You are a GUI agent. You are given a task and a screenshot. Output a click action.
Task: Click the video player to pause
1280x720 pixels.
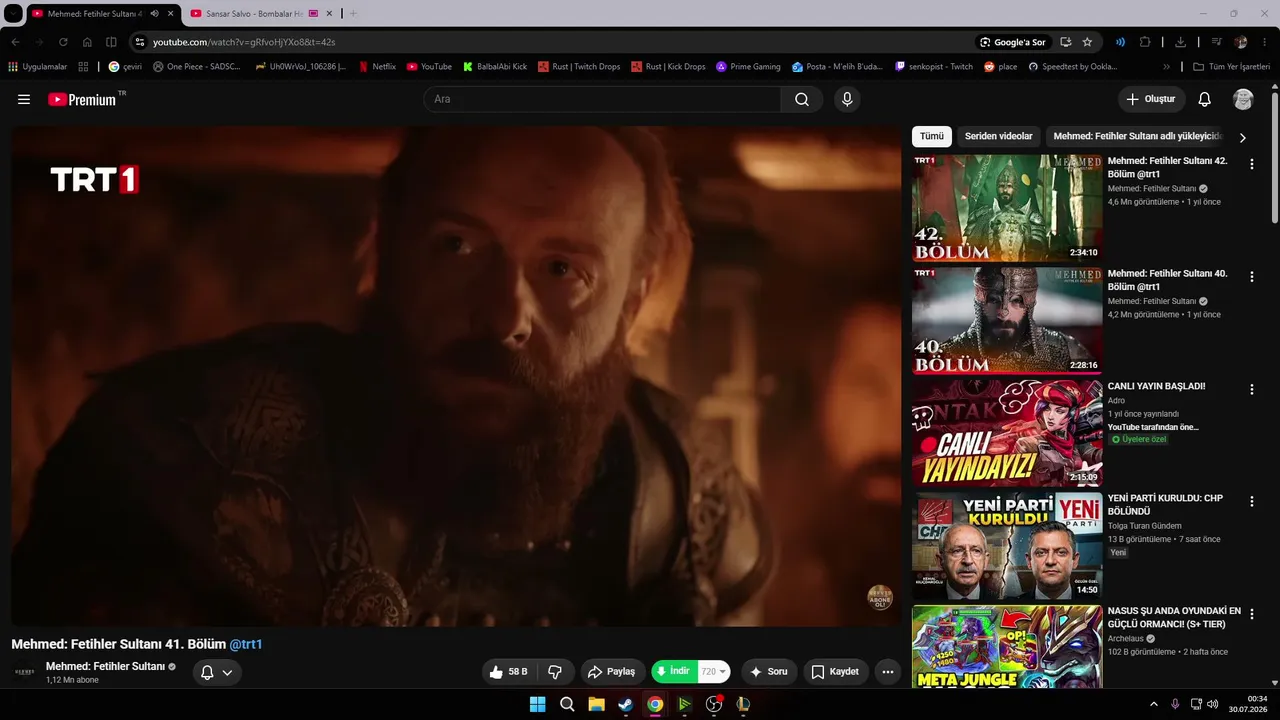tap(456, 376)
